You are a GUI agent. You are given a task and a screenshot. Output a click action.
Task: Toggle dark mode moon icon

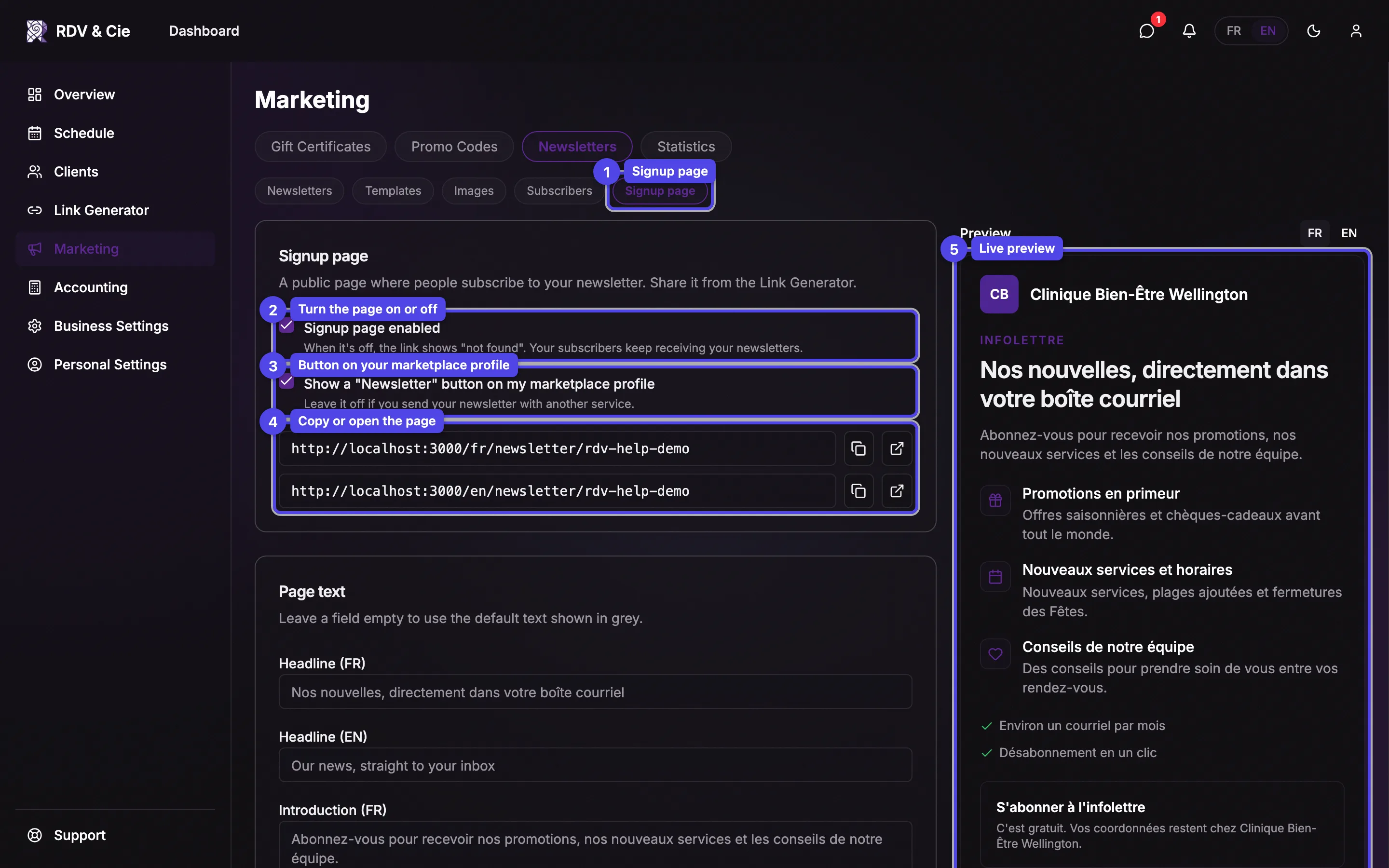(1314, 31)
